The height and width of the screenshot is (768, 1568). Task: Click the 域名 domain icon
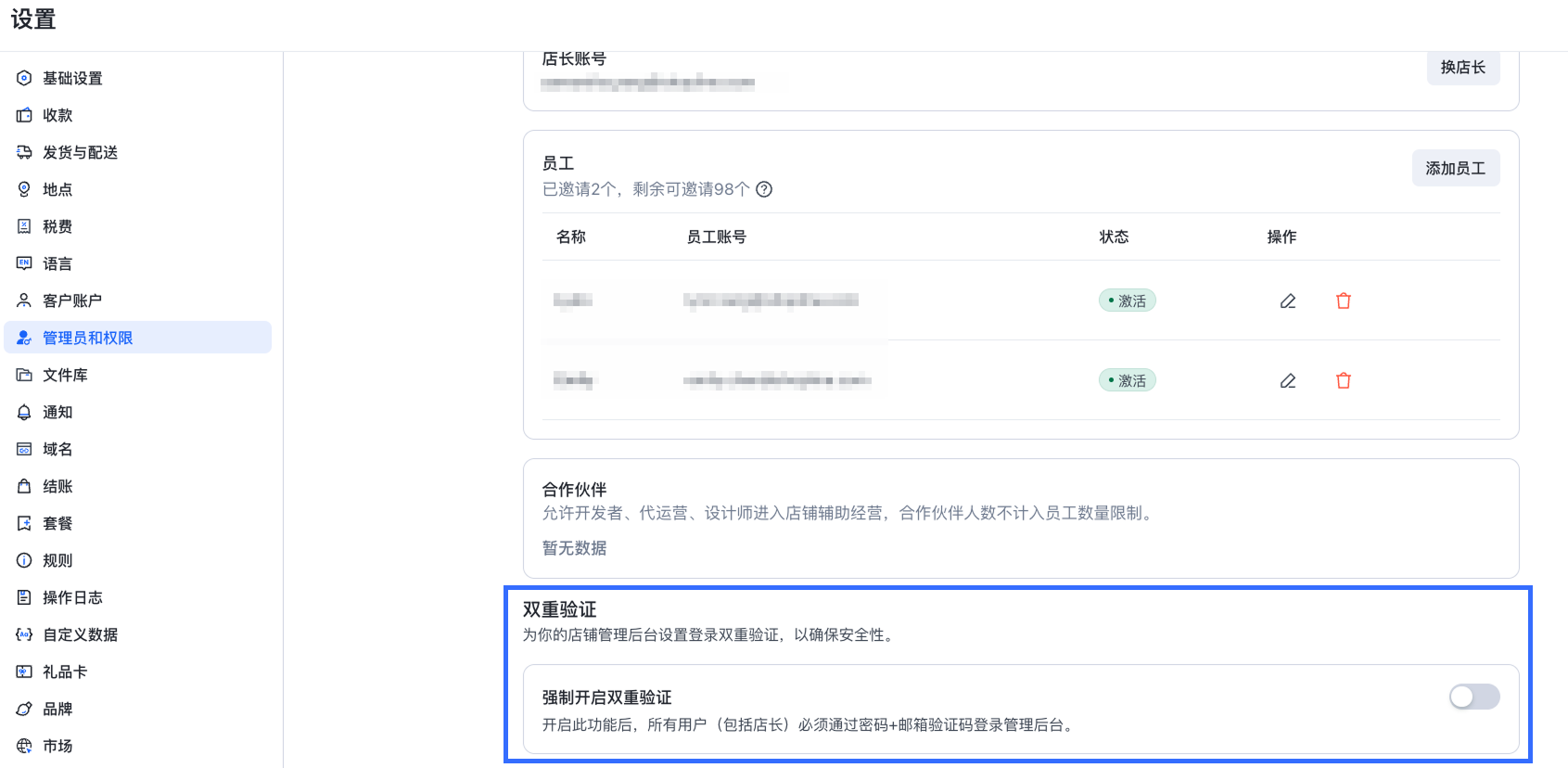point(24,449)
